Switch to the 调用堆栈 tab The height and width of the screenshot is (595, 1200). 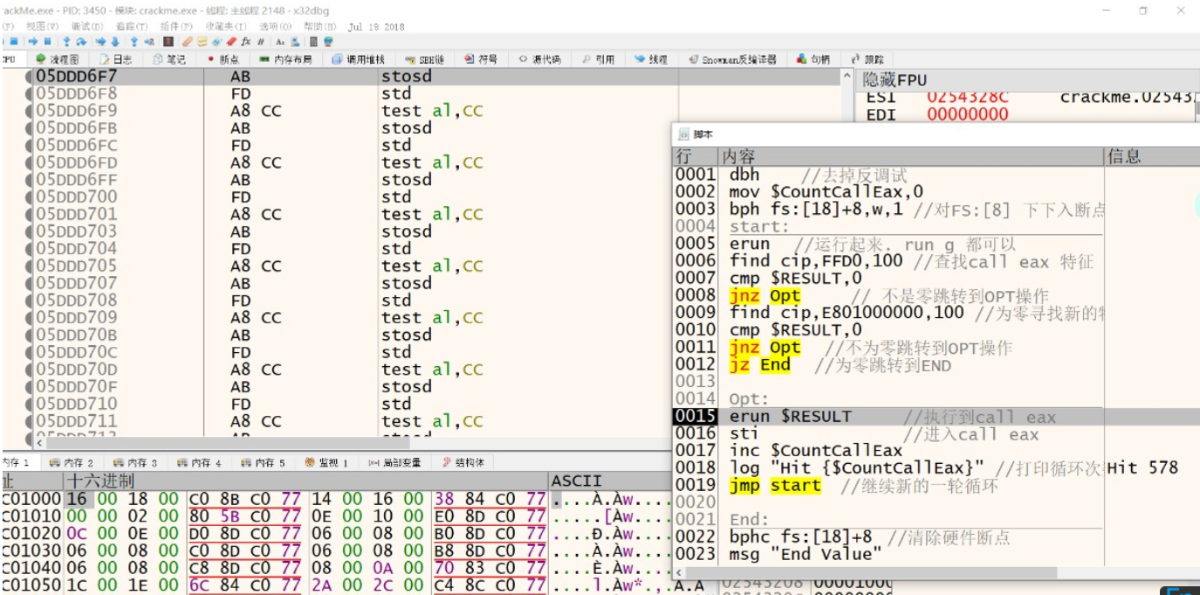click(x=357, y=60)
